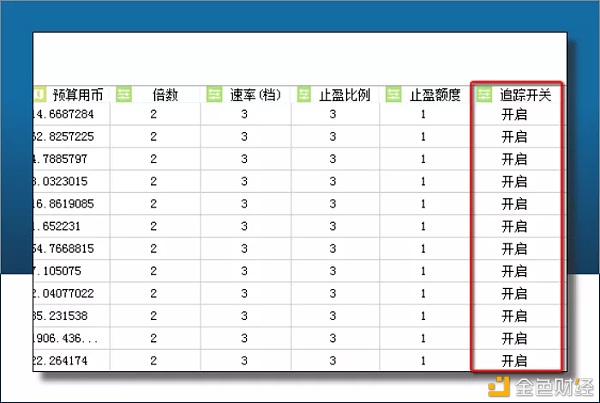The height and width of the screenshot is (403, 600).
Task: Click 止盈额度 value 1 in 3.0323015 row
Action: click(423, 181)
